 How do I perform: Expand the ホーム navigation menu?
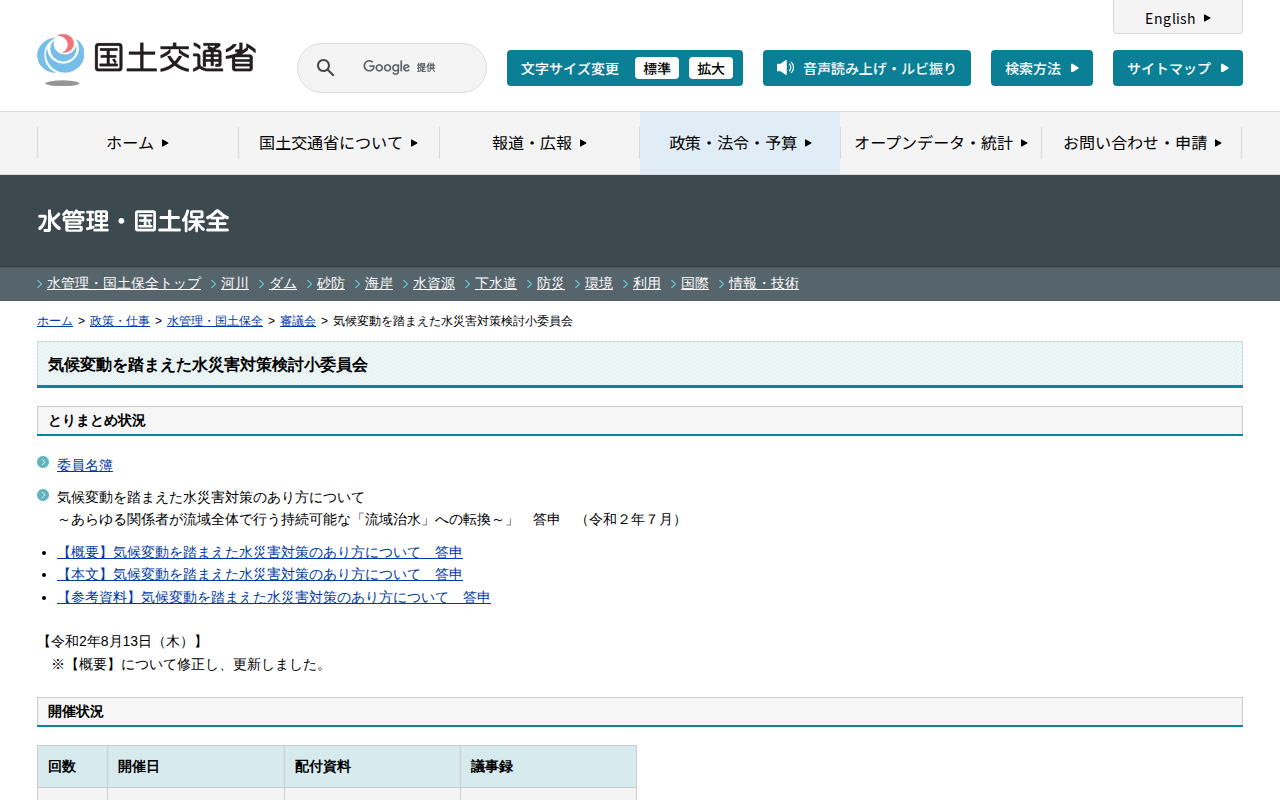pos(138,143)
